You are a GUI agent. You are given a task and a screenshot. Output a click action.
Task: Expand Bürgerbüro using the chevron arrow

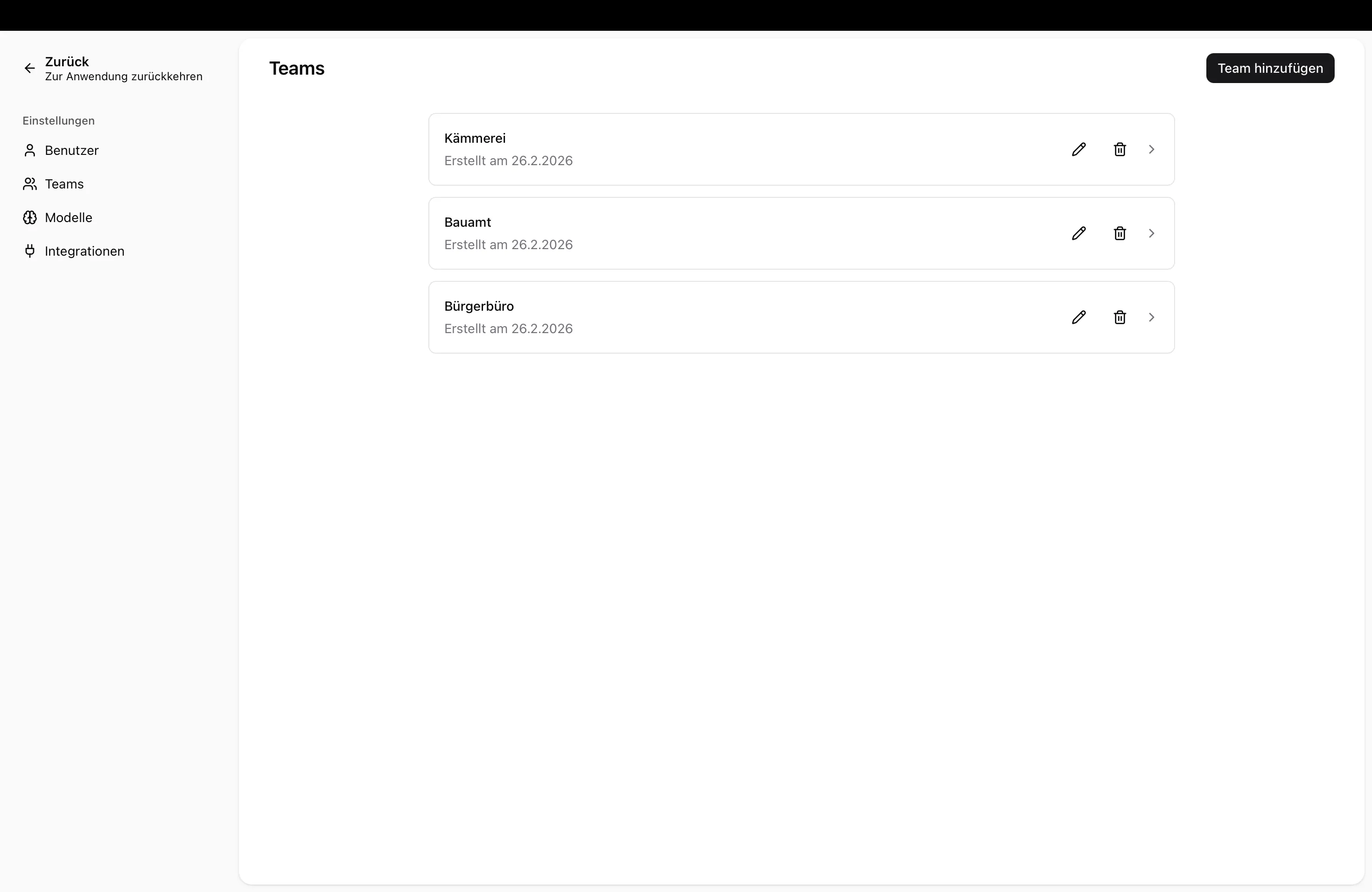coord(1151,318)
